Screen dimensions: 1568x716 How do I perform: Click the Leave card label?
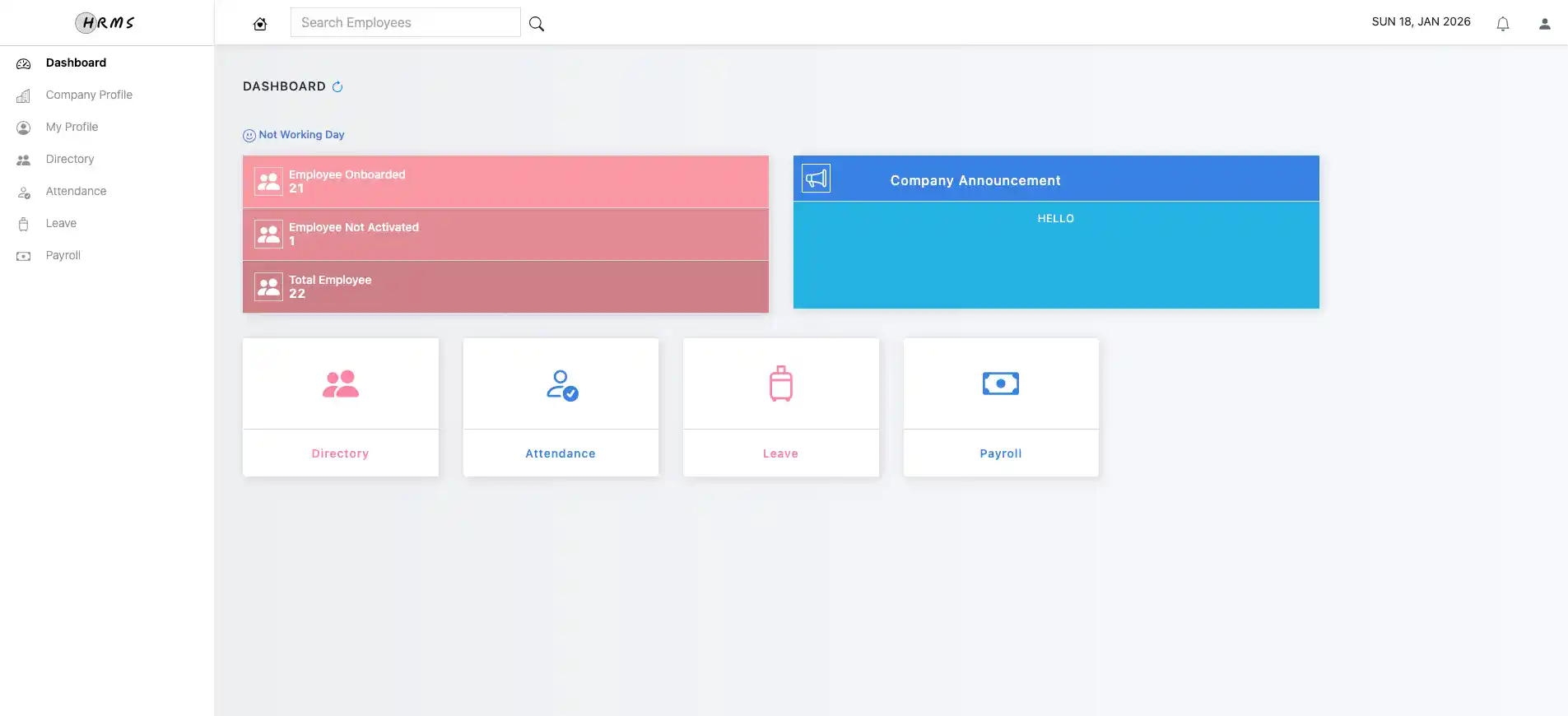coord(780,453)
